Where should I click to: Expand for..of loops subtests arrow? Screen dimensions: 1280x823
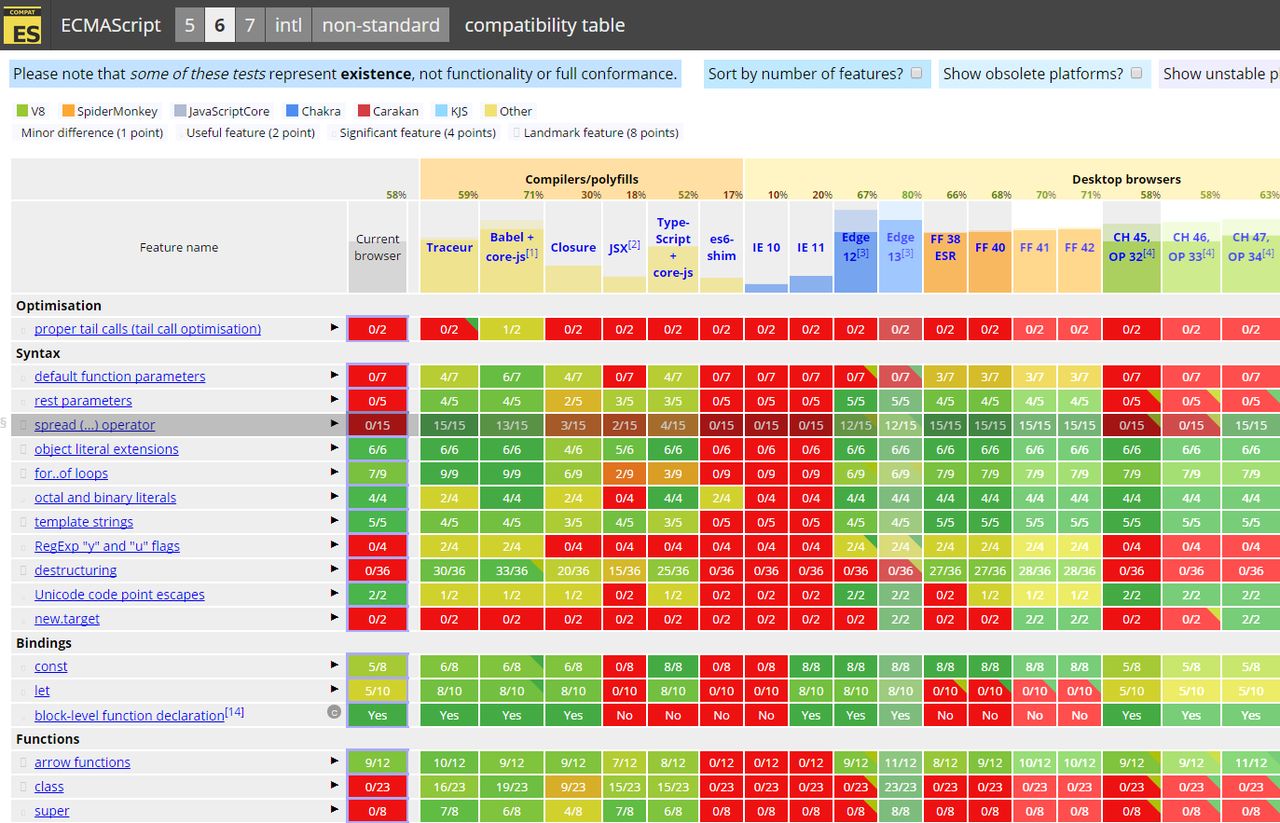[x=335, y=472]
